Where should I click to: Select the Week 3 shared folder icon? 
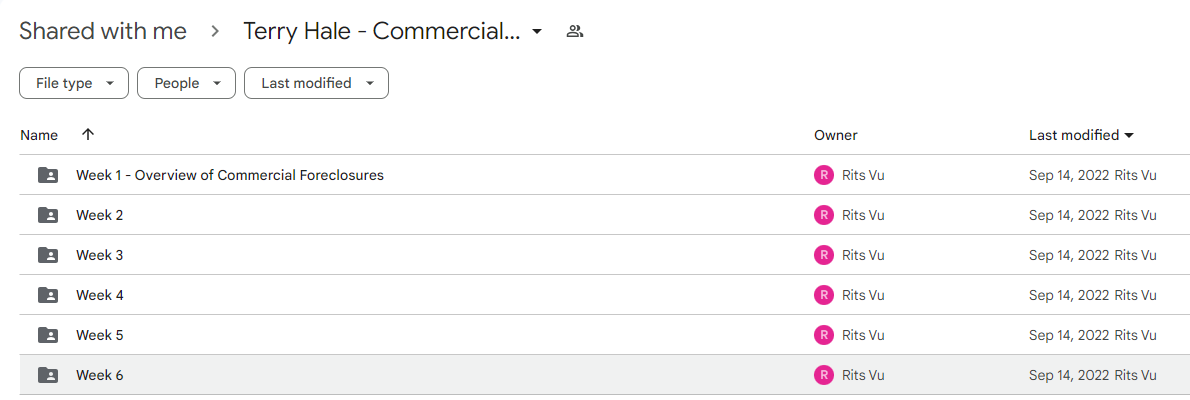(x=48, y=255)
